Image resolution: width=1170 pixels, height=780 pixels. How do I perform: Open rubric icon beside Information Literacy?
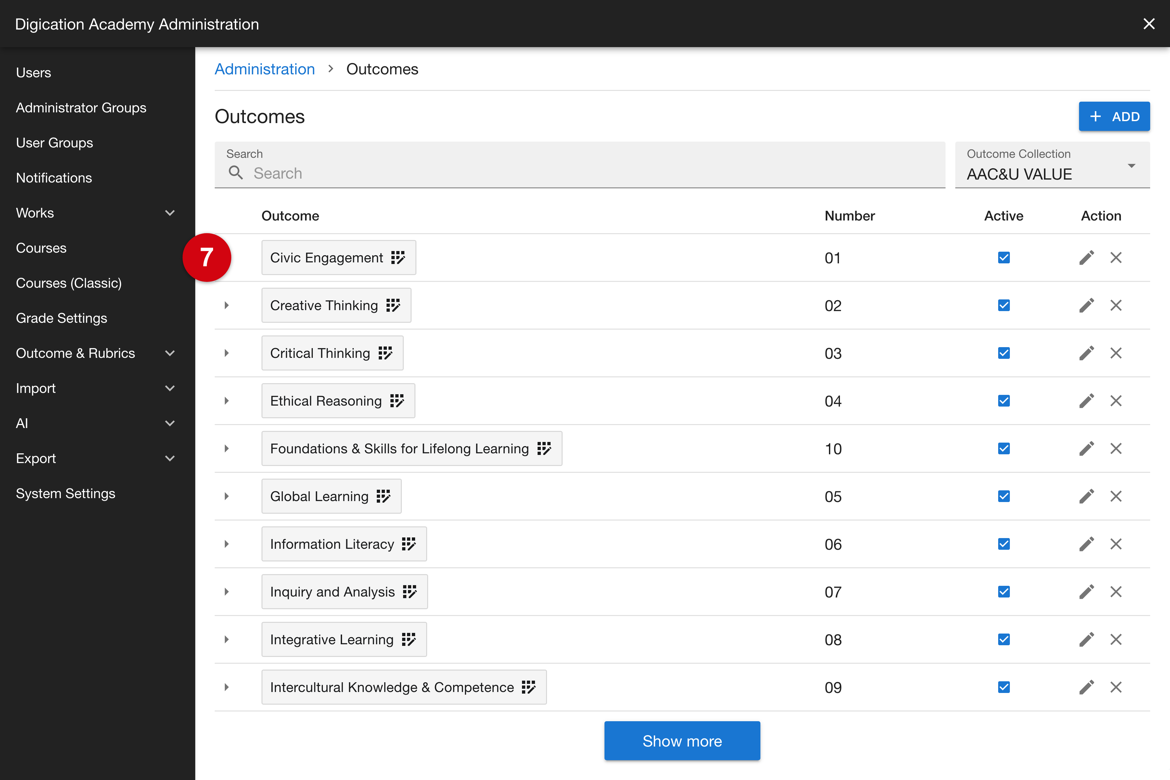(x=409, y=544)
